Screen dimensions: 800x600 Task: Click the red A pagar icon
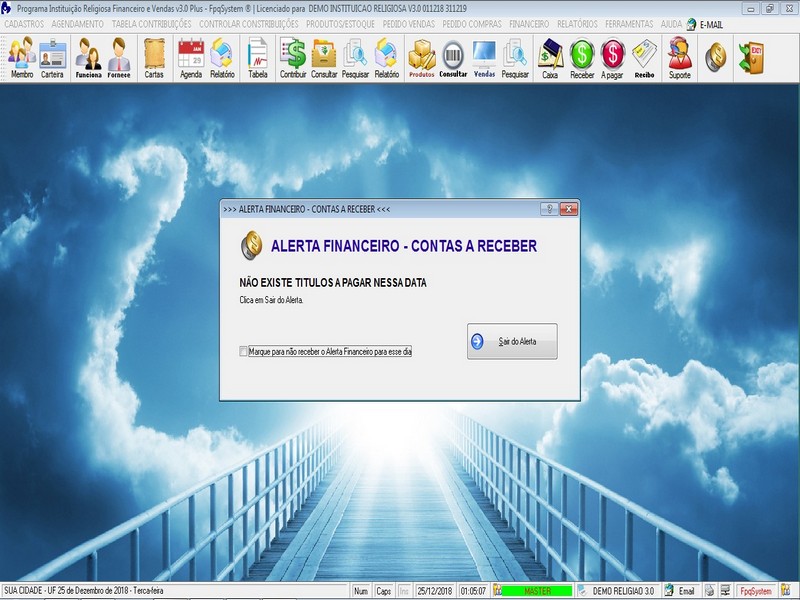pos(612,58)
